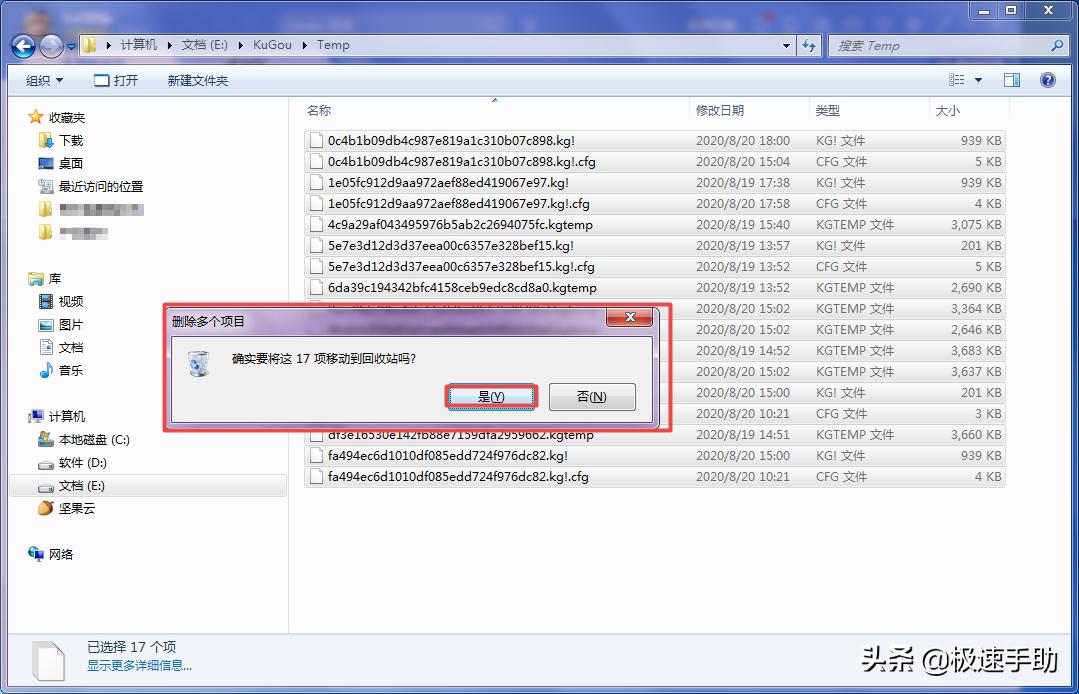Viewport: 1079px width, 694px height.
Task: Click the Back navigation arrow
Action: 23,46
